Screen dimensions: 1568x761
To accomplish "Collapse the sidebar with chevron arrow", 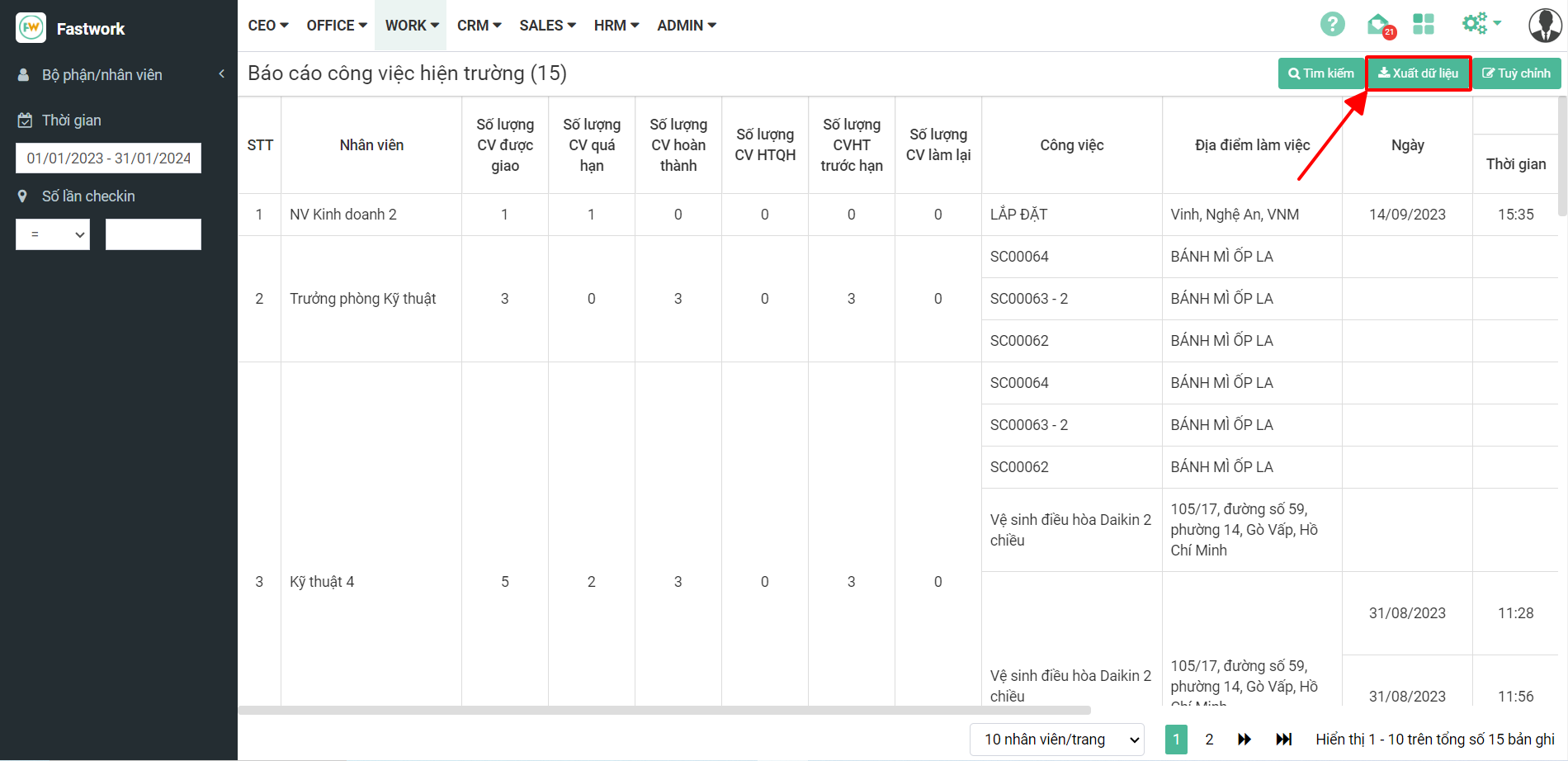I will [221, 74].
